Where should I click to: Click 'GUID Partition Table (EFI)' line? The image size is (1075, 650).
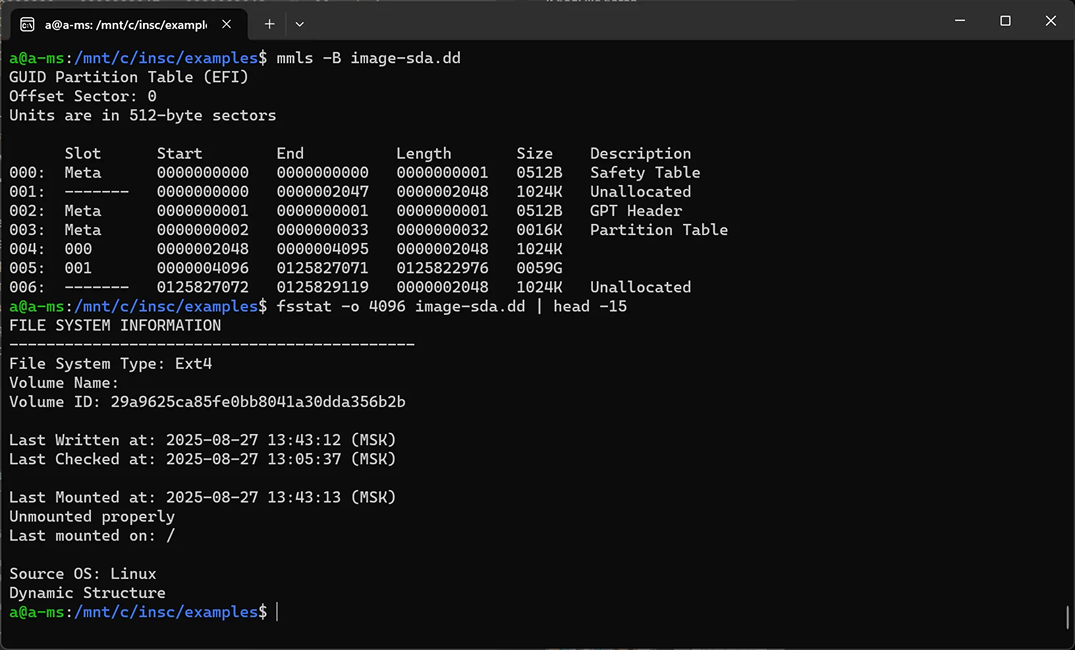pyautogui.click(x=129, y=77)
